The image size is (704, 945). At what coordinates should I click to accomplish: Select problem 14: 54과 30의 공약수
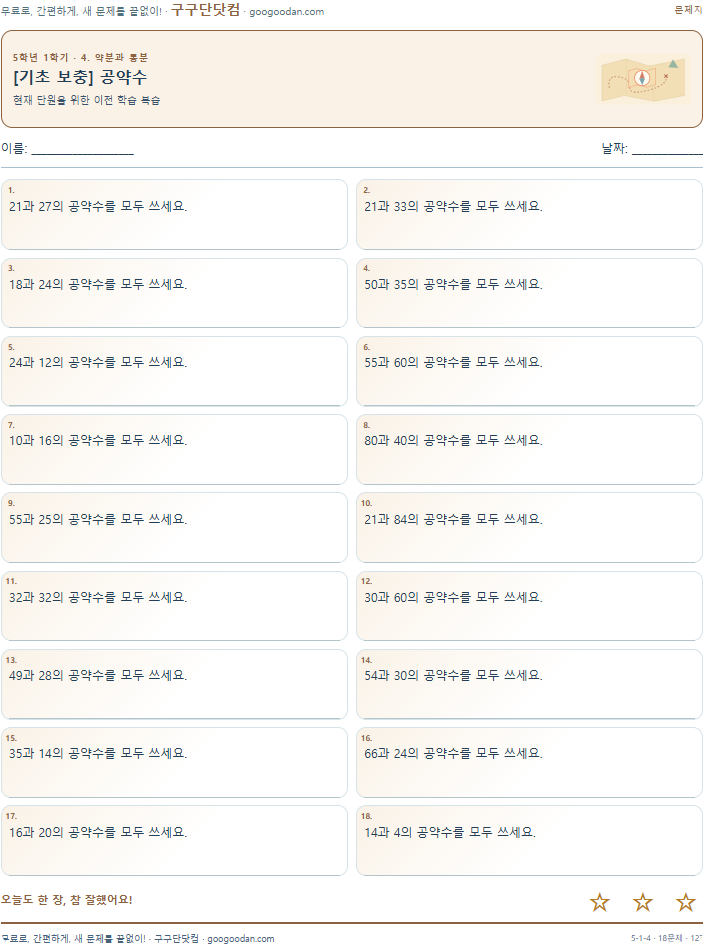[529, 684]
